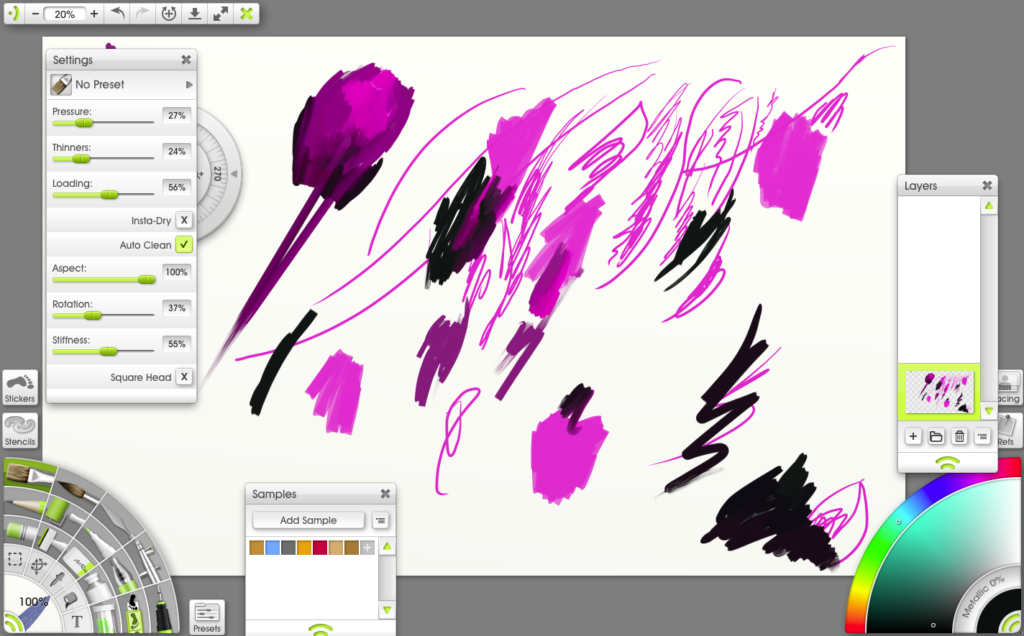Select the Felt Pen marker tool
Viewport: 1024px width, 636px height.
tap(99, 541)
